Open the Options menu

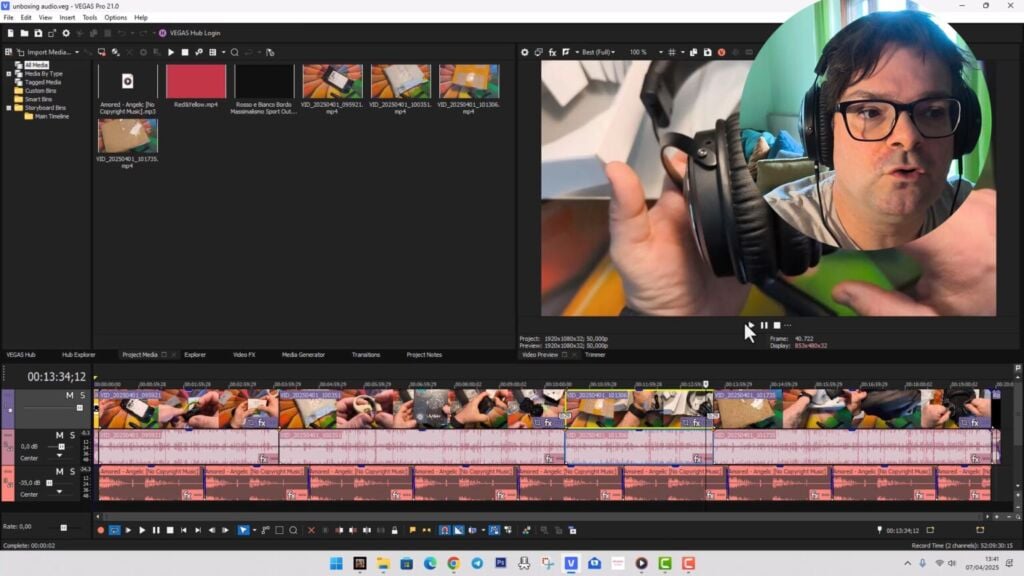[116, 18]
